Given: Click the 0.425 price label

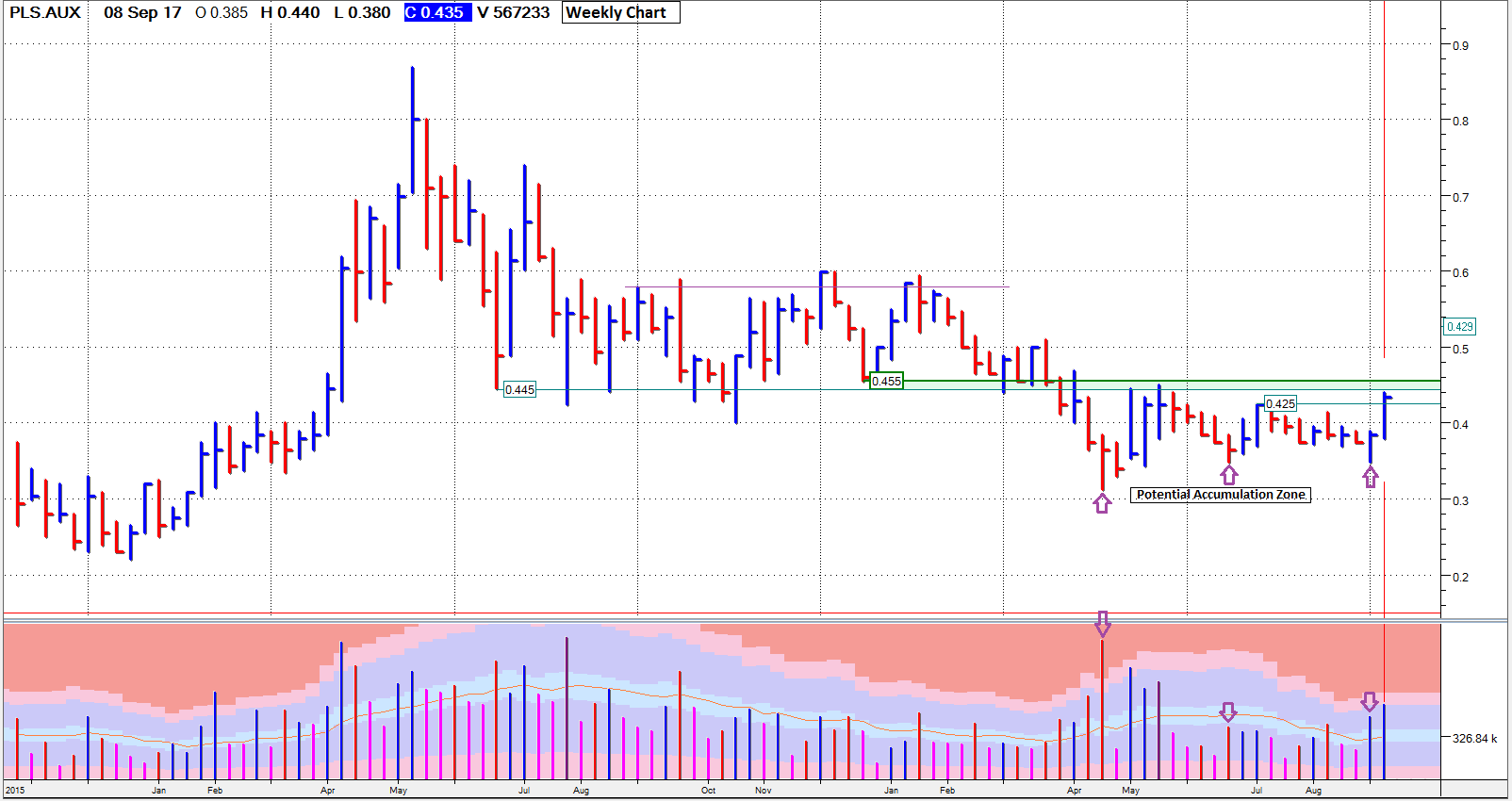Looking at the screenshot, I should tap(1280, 403).
